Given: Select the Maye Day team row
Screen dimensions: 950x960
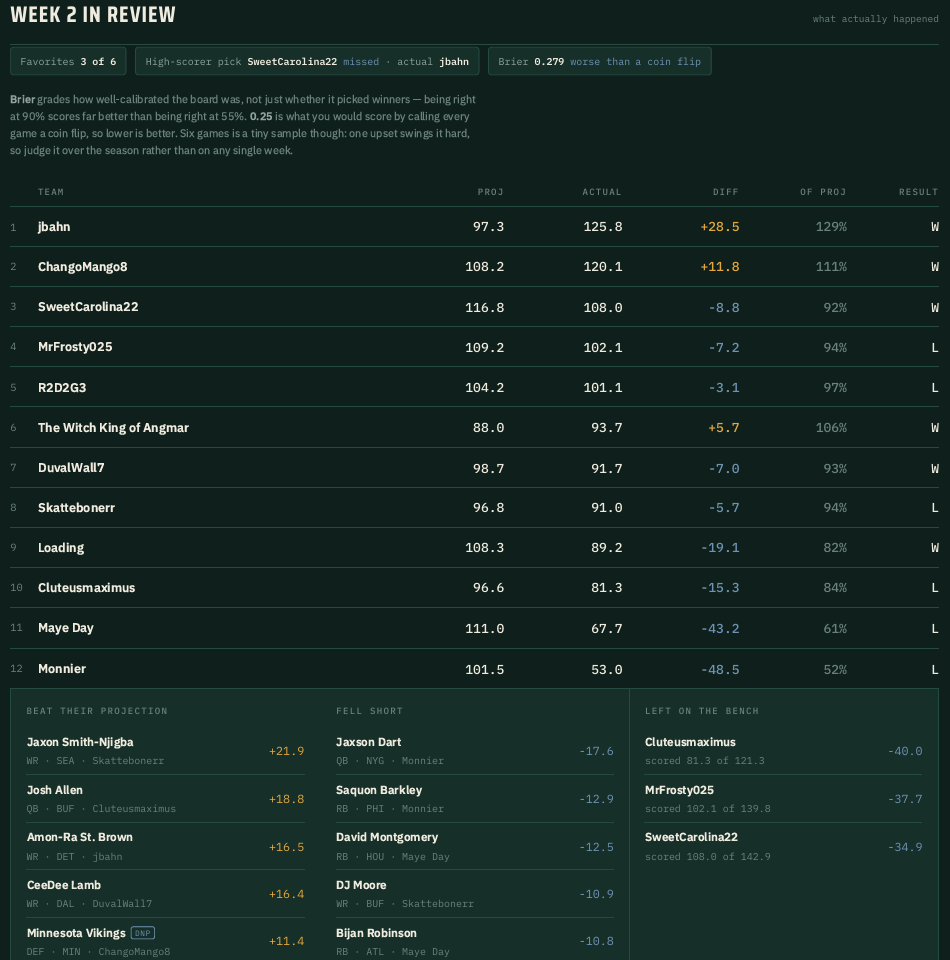Looking at the screenshot, I should [x=474, y=628].
